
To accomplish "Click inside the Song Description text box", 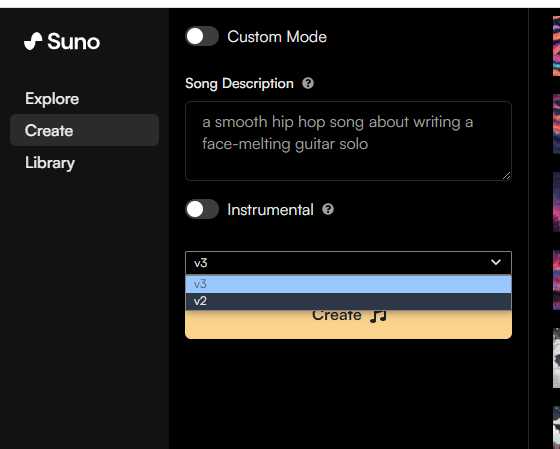I will [348, 141].
